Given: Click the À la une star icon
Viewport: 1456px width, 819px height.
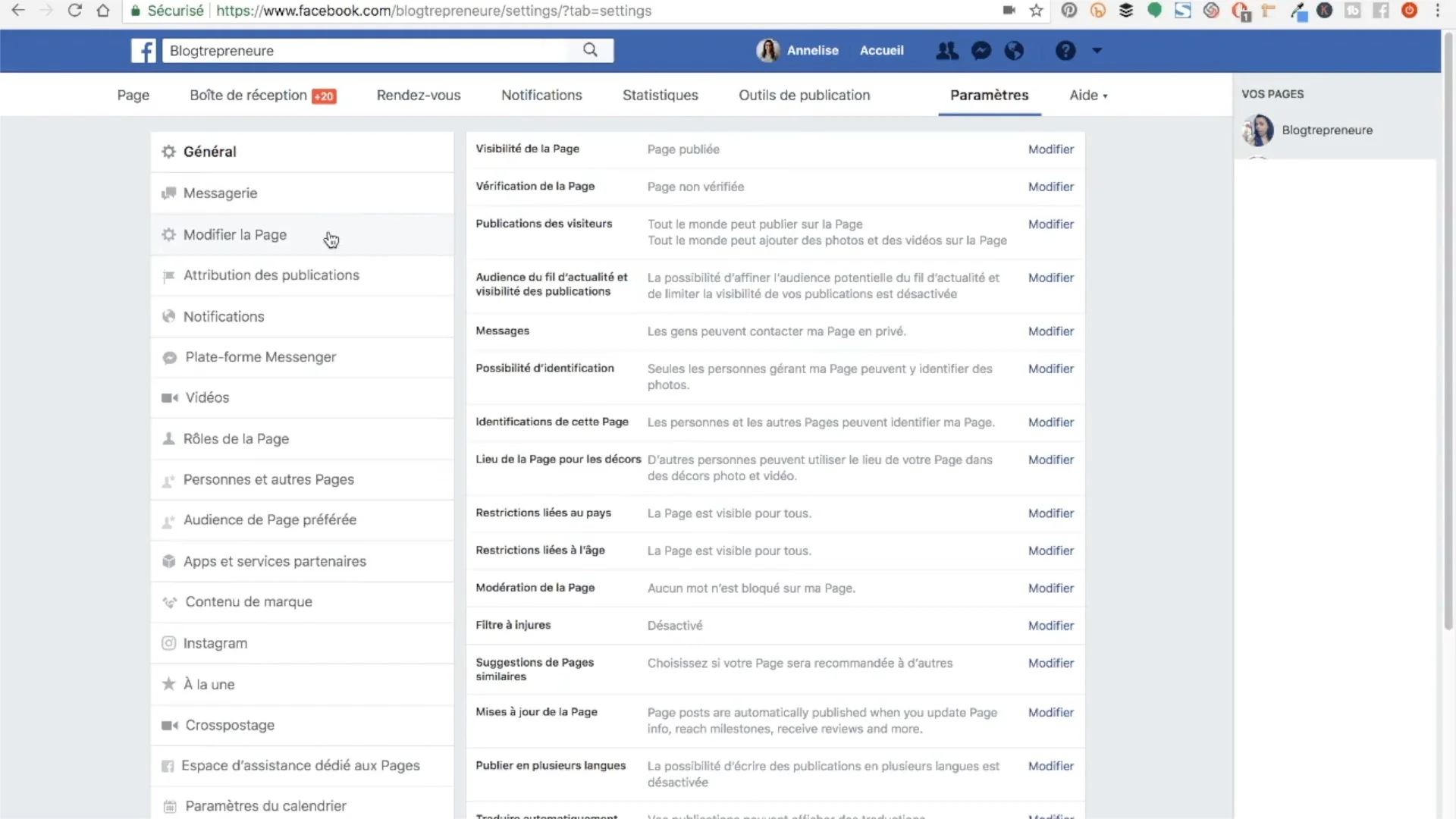Looking at the screenshot, I should (x=168, y=684).
